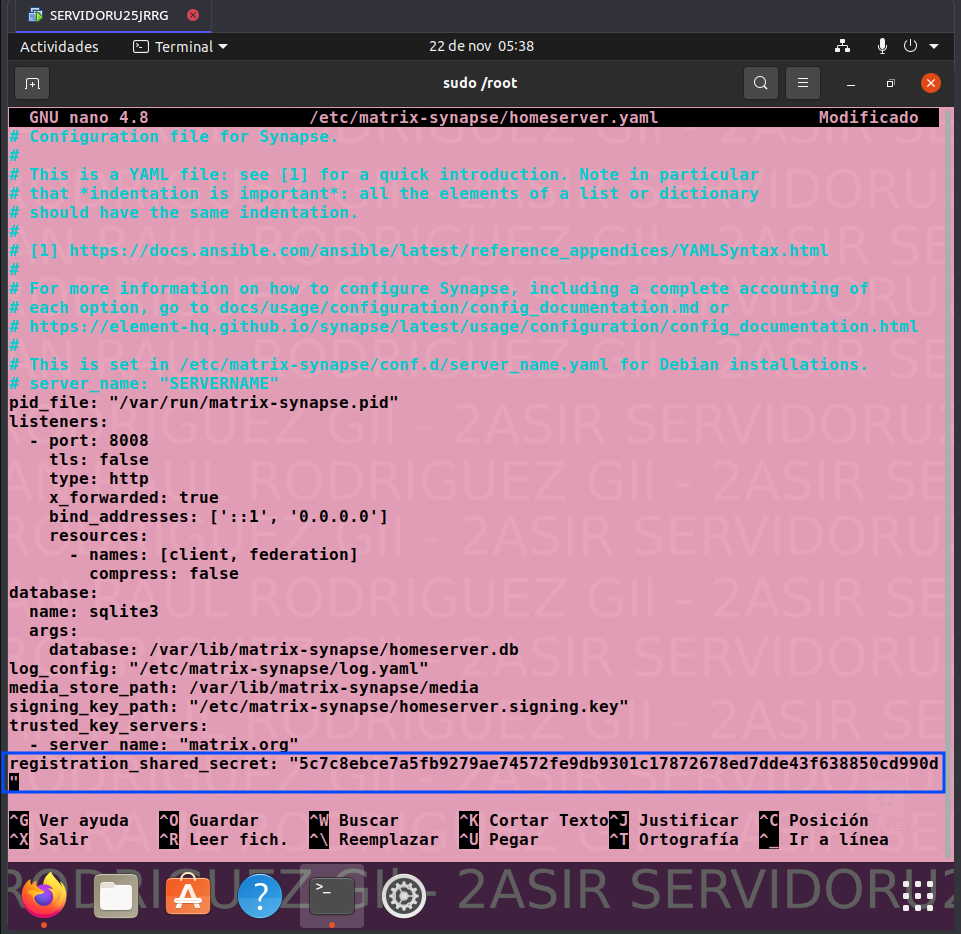This screenshot has width=961, height=934.
Task: Click the pid_file line
Action: click(x=203, y=403)
